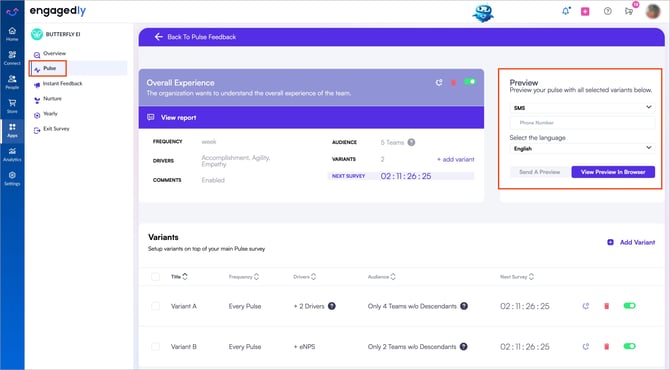Check the select-all checkbox in Variants header
This screenshot has height=370, width=670.
click(156, 277)
